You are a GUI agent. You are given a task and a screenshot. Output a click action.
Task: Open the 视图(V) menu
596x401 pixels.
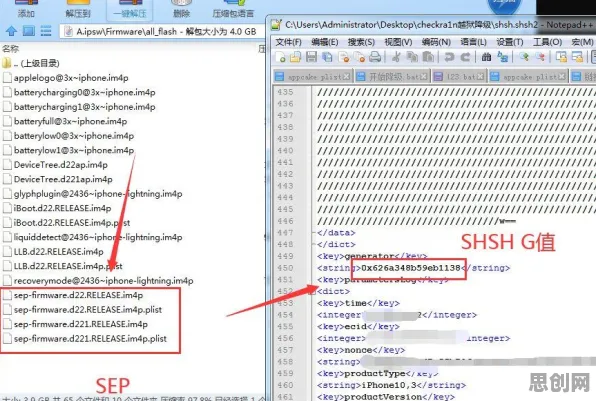click(398, 42)
